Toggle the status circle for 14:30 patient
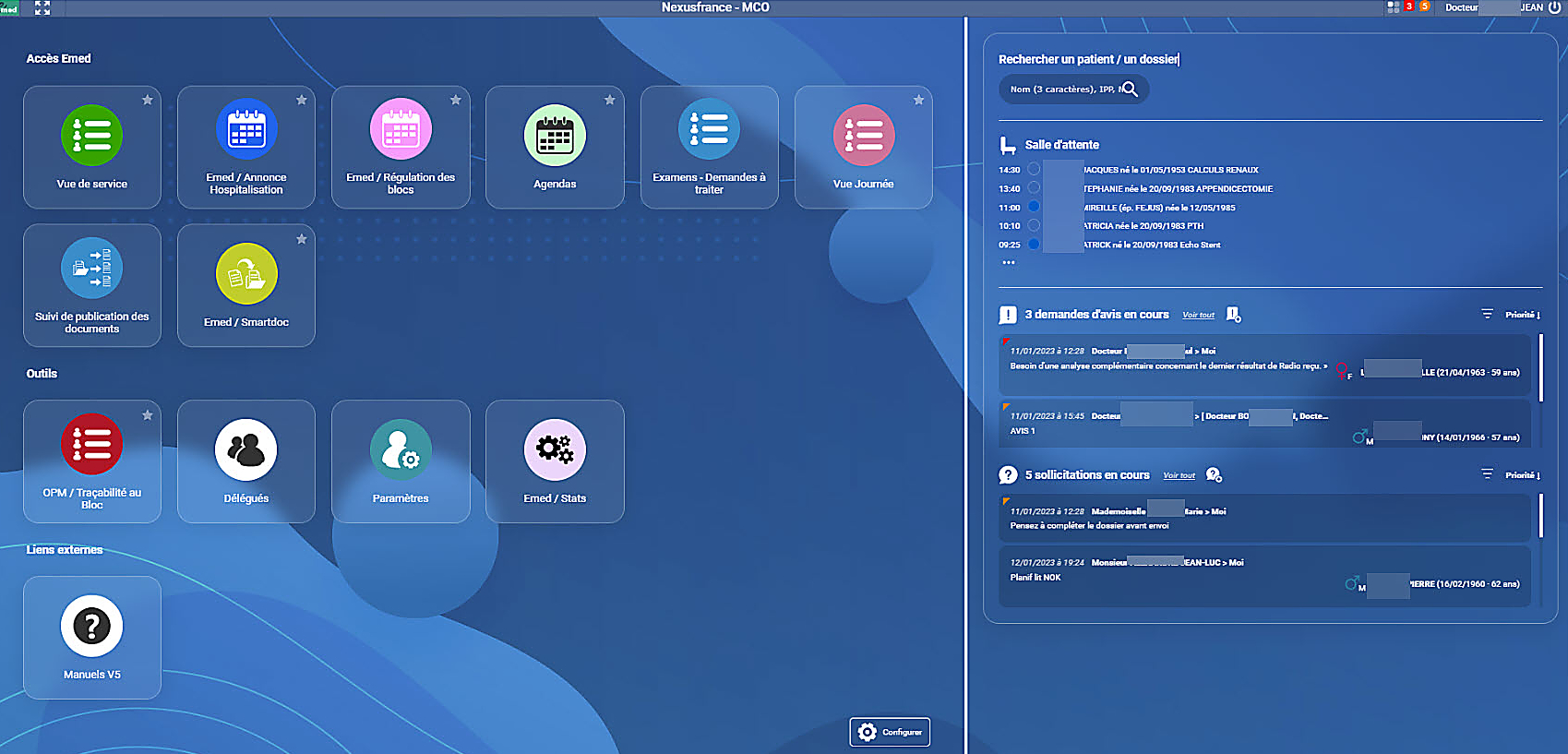 1034,170
